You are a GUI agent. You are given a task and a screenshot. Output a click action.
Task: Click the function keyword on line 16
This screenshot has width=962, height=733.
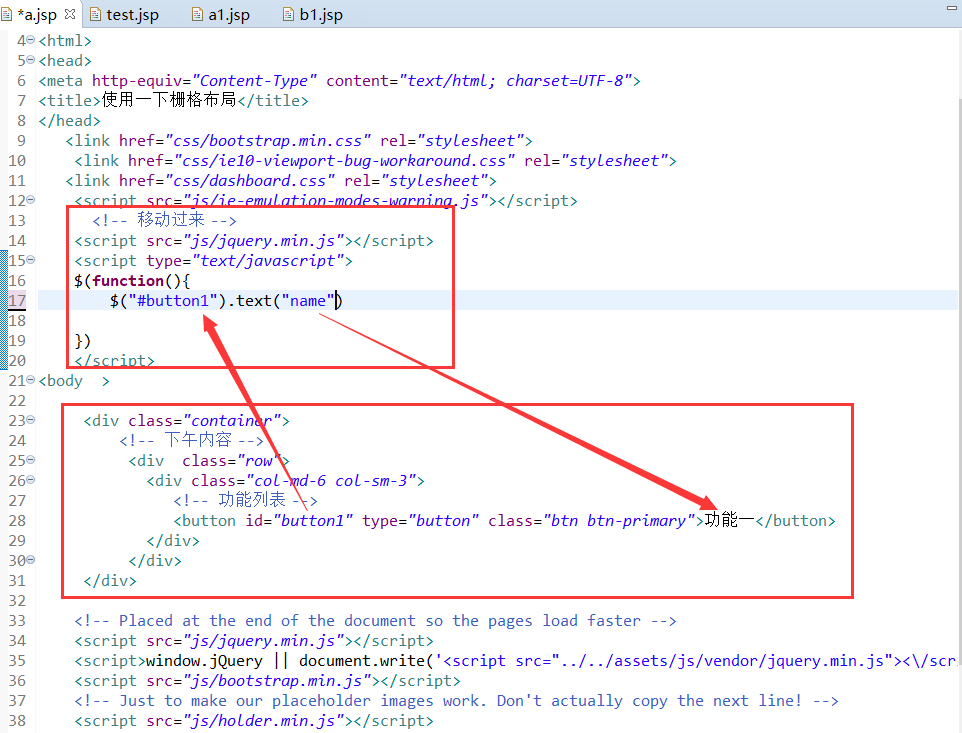point(128,280)
